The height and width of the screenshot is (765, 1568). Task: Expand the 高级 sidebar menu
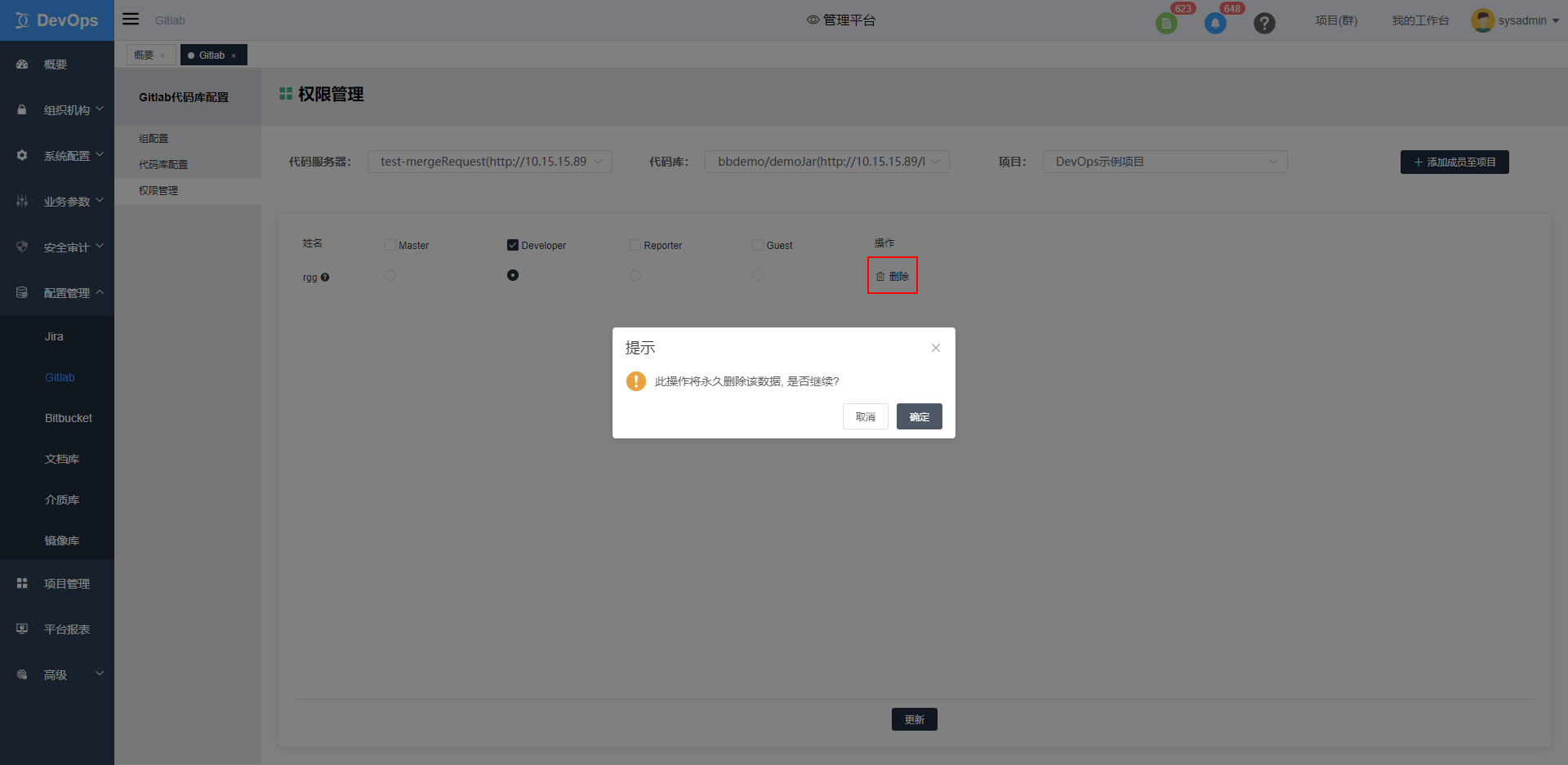pos(100,674)
